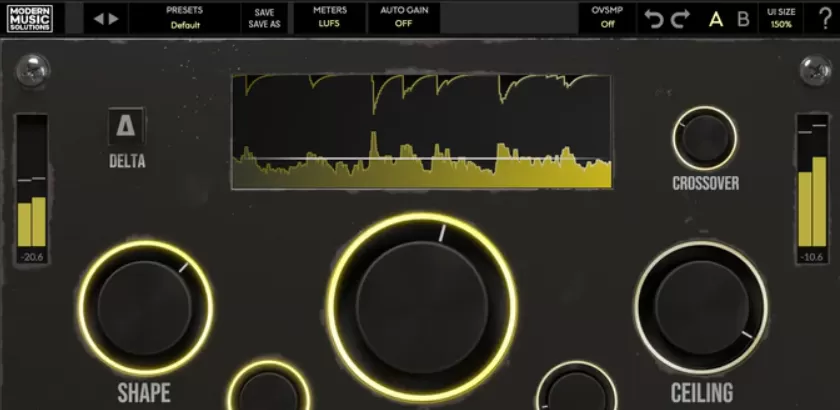This screenshot has width=840, height=410.
Task: Open the OVSMP oversampling menu
Action: click(x=607, y=17)
